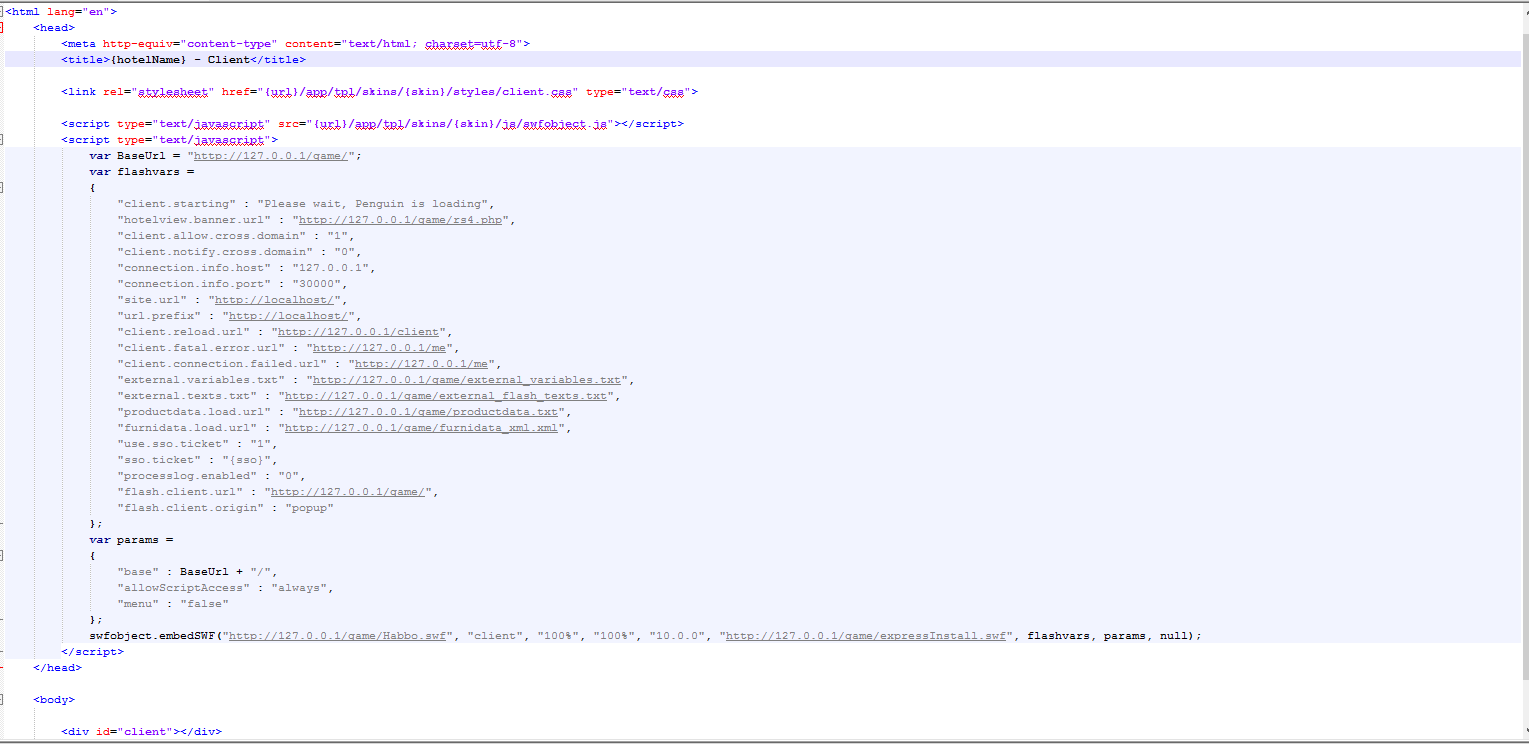The image size is (1529, 744).
Task: Click the closing </head> tag
Action: [x=57, y=668]
